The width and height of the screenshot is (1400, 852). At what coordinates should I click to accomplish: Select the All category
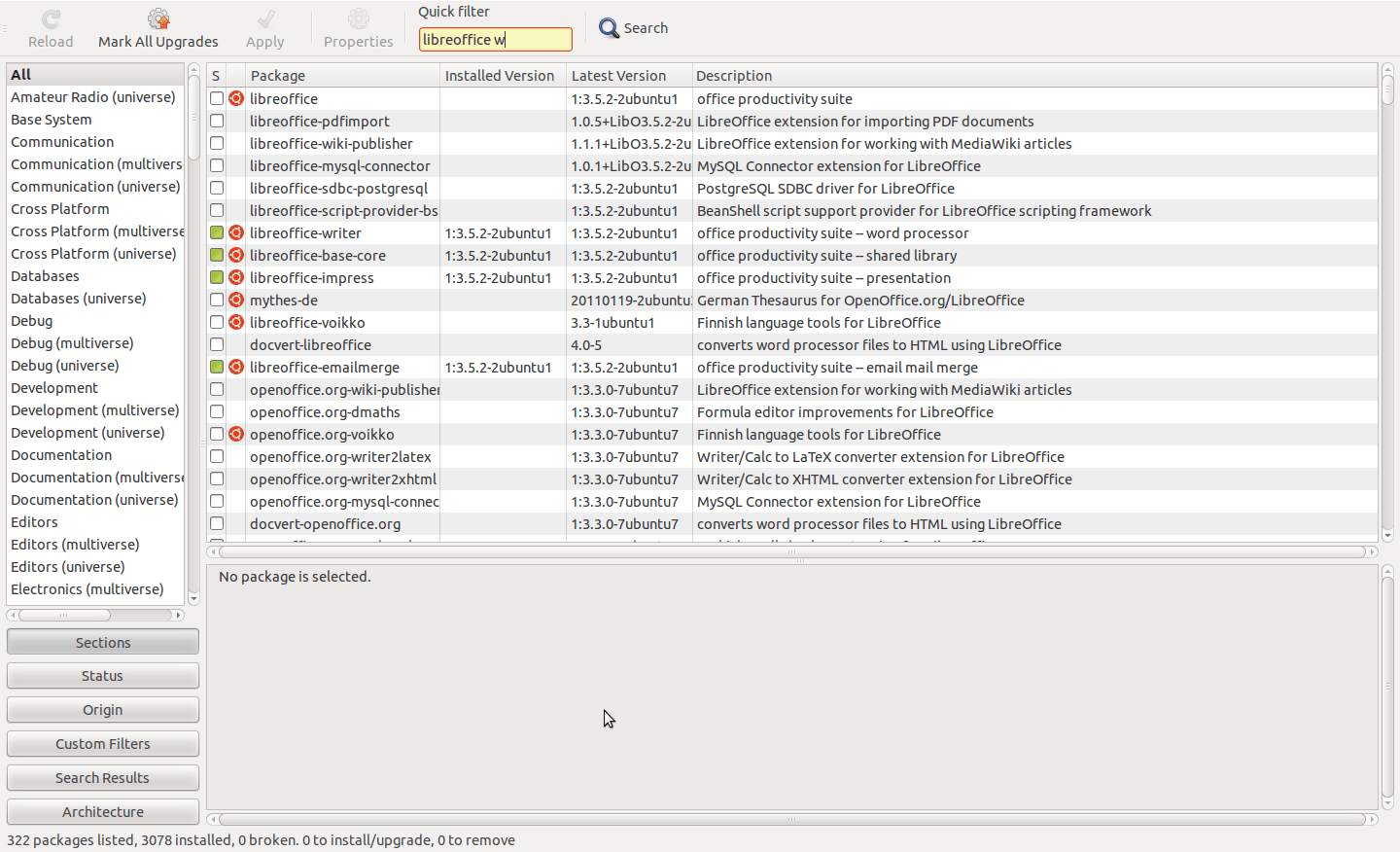95,75
